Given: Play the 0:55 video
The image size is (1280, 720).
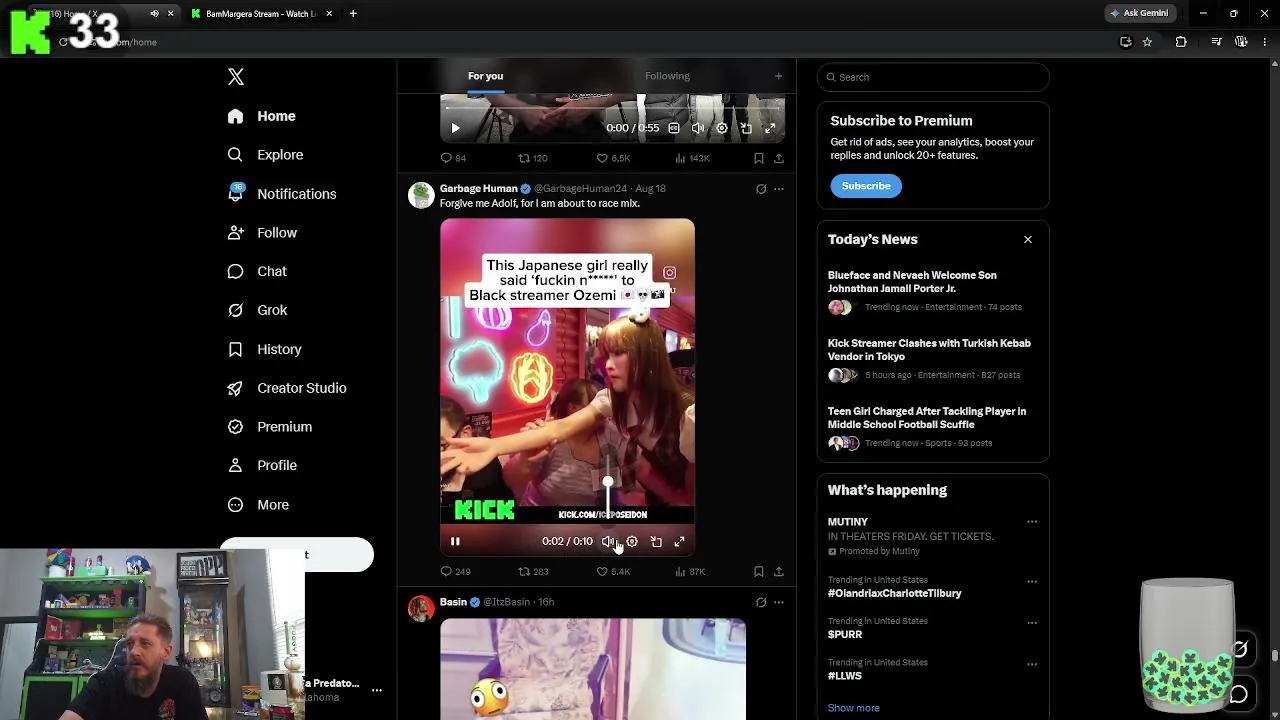Looking at the screenshot, I should pos(455,128).
